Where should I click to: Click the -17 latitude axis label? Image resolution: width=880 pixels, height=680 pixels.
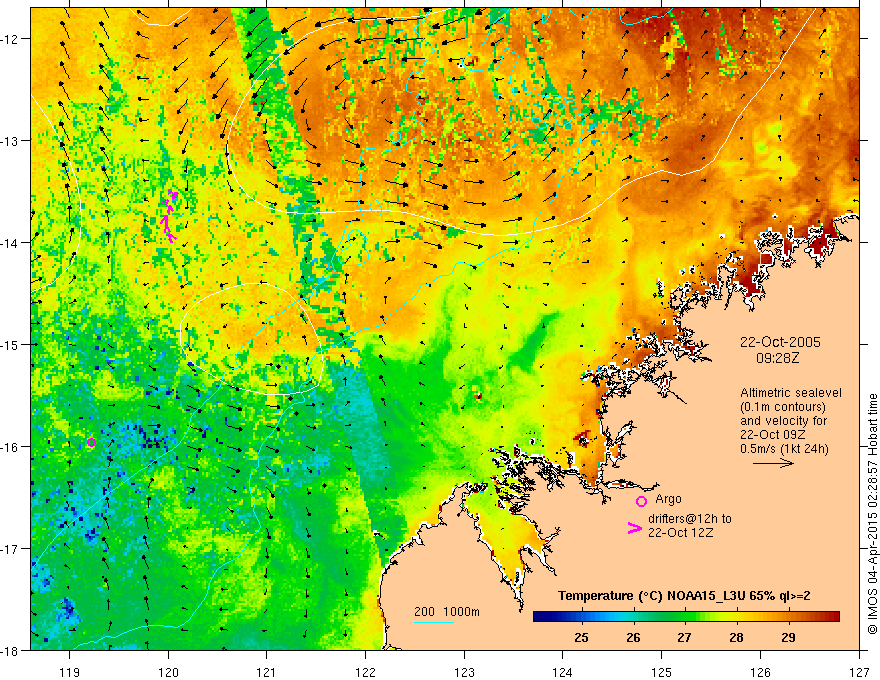11,549
